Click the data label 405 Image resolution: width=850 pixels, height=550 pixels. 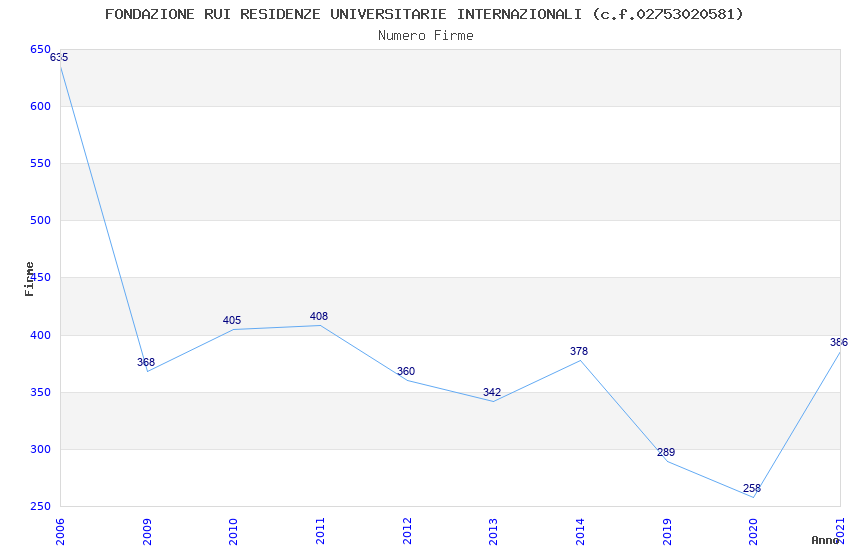232,320
